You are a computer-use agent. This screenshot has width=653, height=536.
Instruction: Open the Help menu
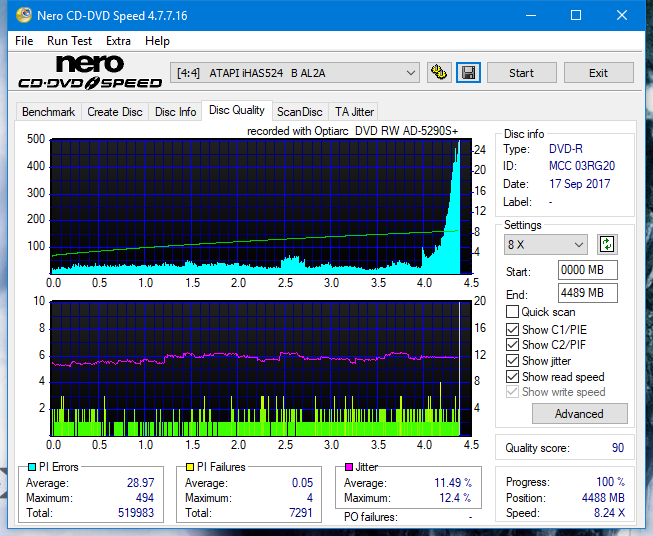(x=157, y=41)
